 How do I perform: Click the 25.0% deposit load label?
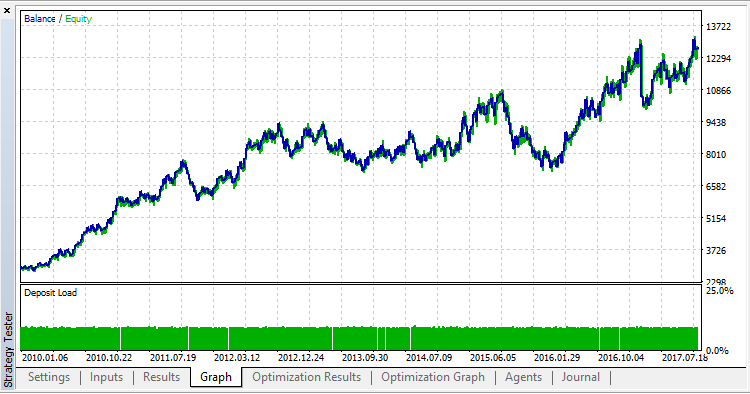click(x=719, y=291)
